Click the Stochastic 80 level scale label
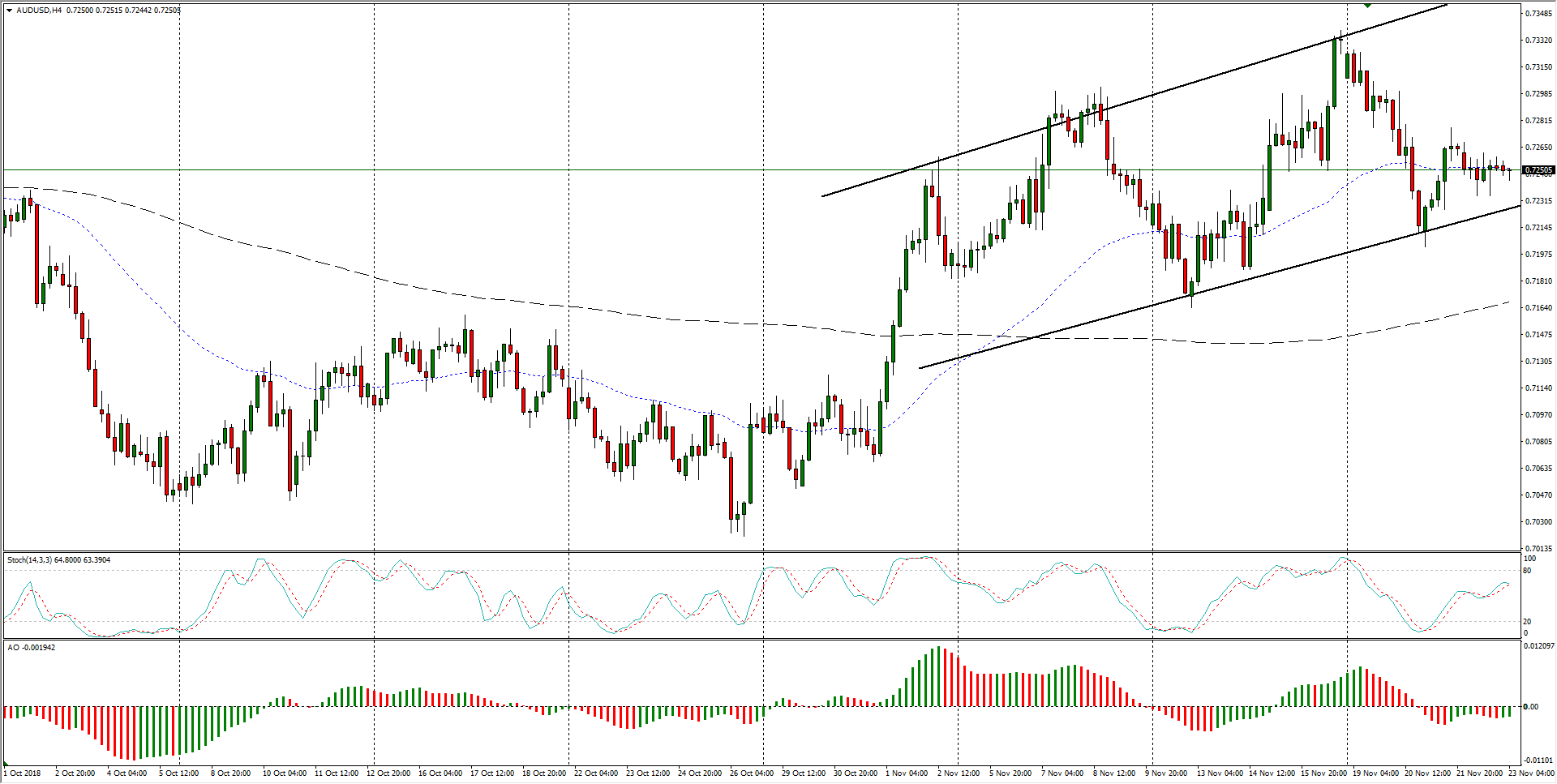The width and height of the screenshot is (1557, 784). 1527,572
